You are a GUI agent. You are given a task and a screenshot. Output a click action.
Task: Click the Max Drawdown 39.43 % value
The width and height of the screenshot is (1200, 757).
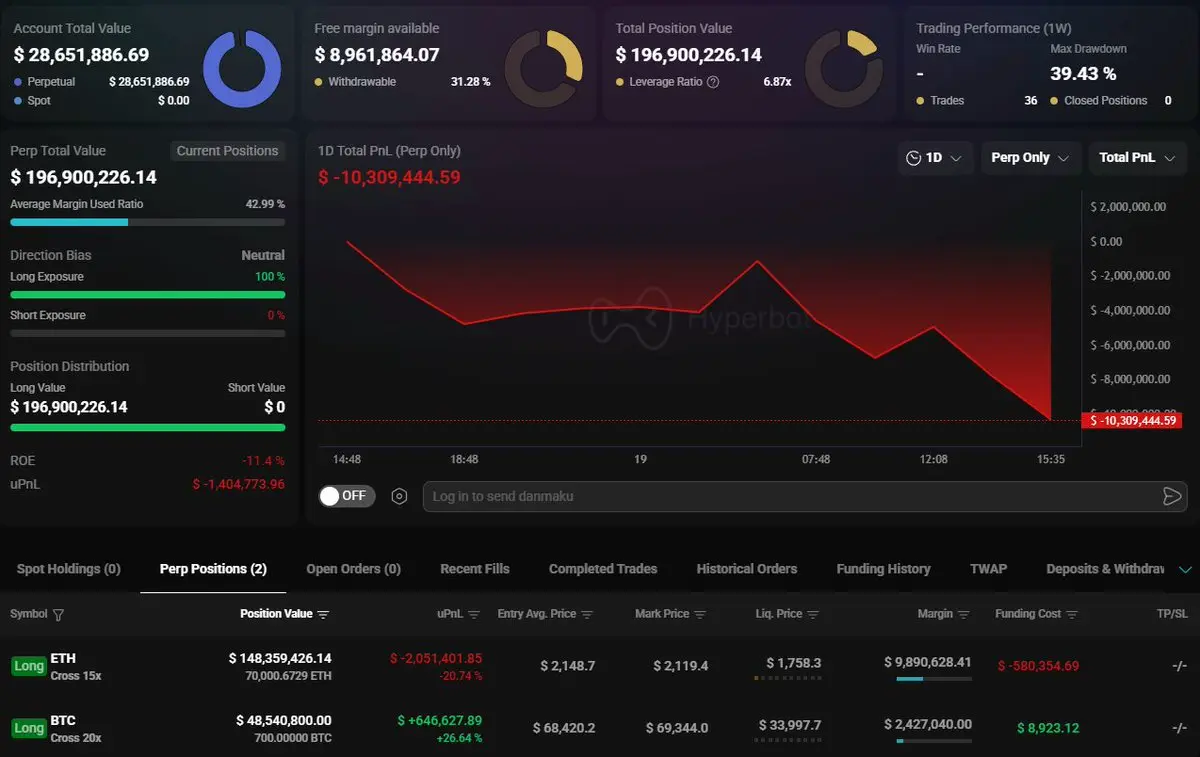(1083, 73)
